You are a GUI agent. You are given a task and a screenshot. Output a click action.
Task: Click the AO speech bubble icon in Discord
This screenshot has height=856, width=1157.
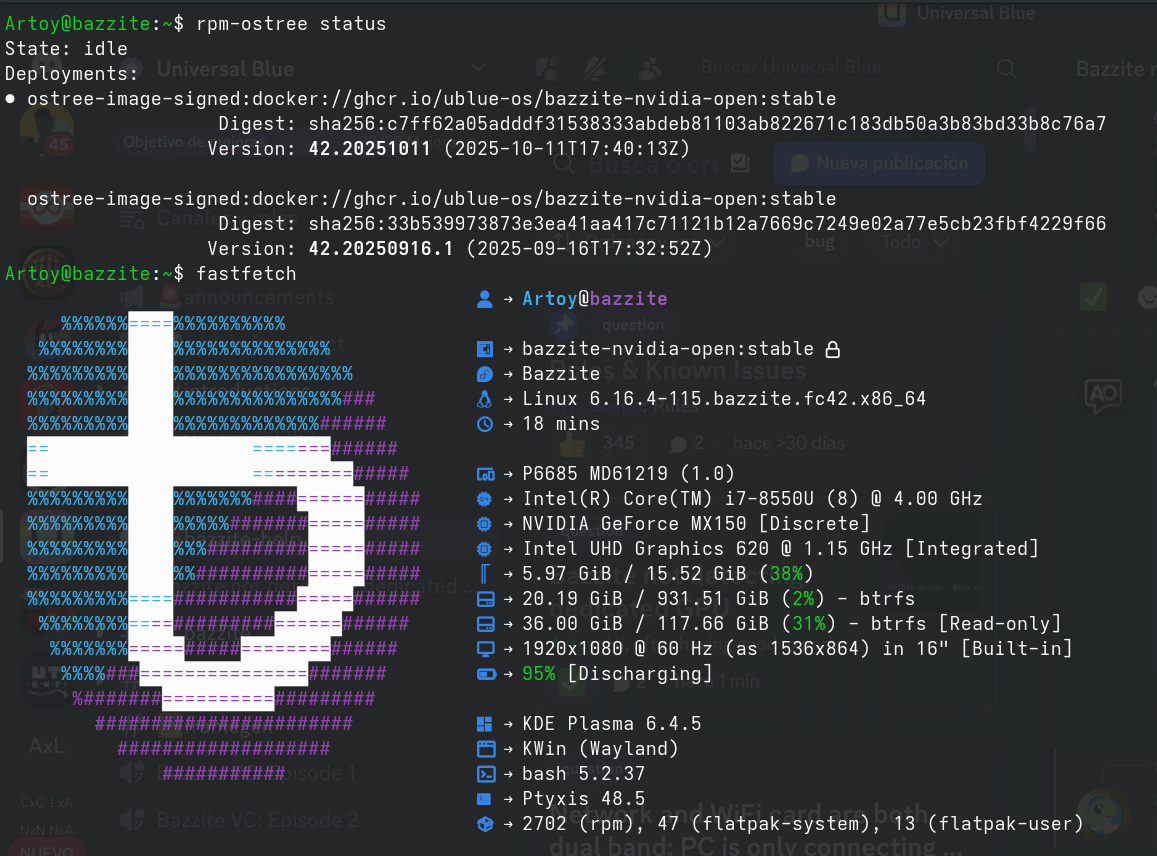1103,395
